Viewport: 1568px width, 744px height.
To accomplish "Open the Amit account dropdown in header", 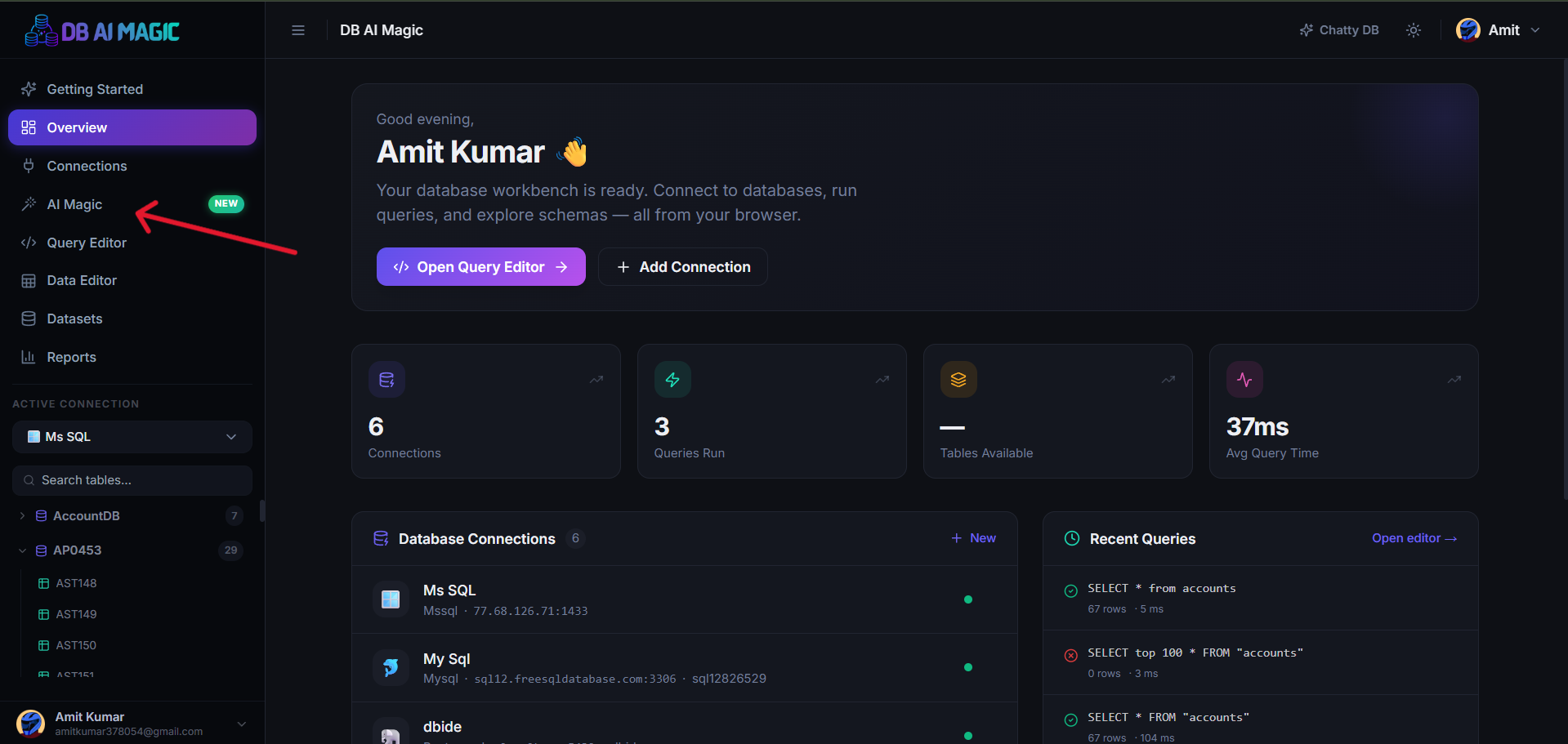I will click(x=1499, y=30).
